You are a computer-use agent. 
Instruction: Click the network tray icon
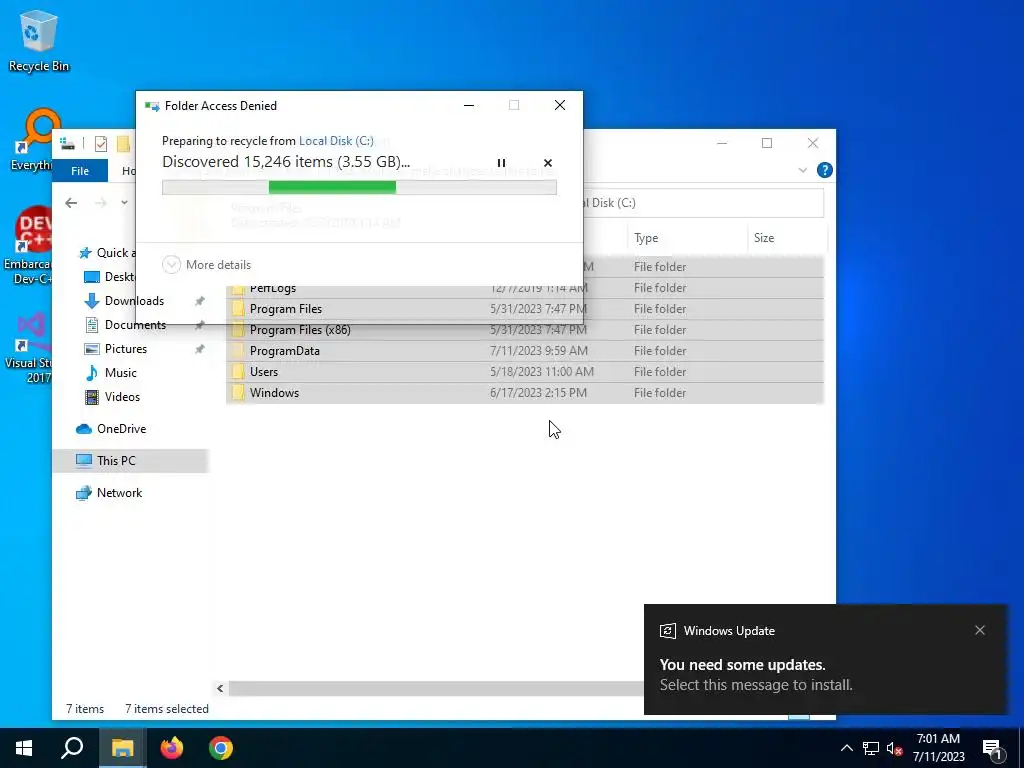pyautogui.click(x=871, y=748)
